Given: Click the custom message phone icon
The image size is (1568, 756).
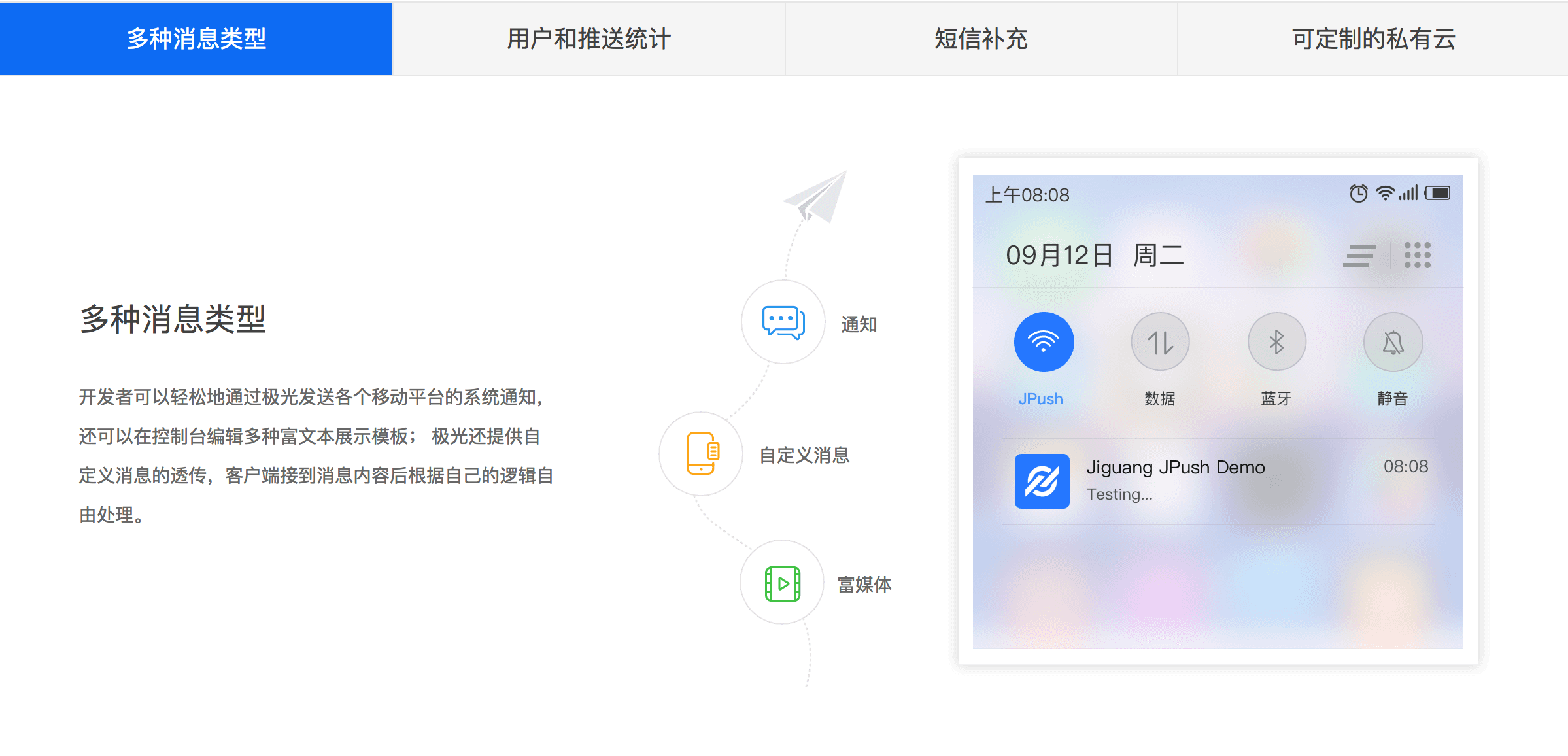Looking at the screenshot, I should [702, 453].
